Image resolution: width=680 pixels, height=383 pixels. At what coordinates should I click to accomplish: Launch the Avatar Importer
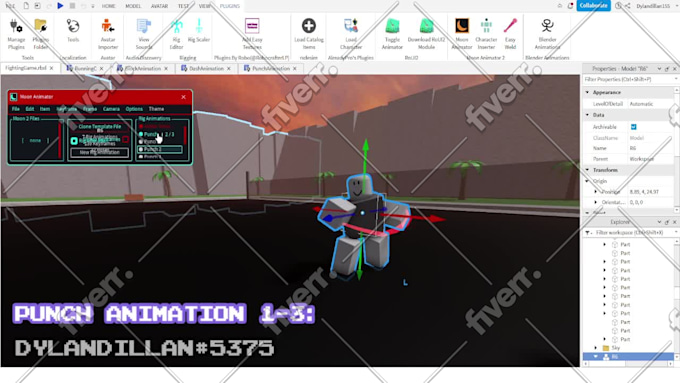pyautogui.click(x=108, y=34)
